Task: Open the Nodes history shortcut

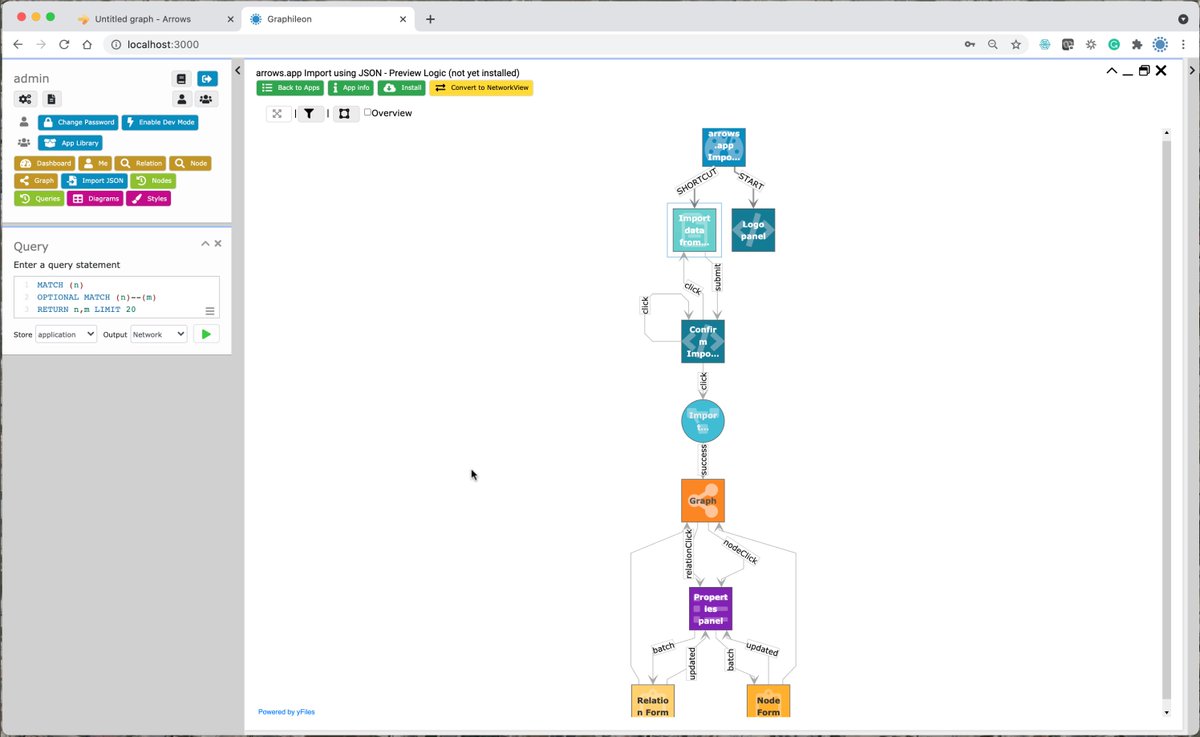Action: [x=153, y=181]
